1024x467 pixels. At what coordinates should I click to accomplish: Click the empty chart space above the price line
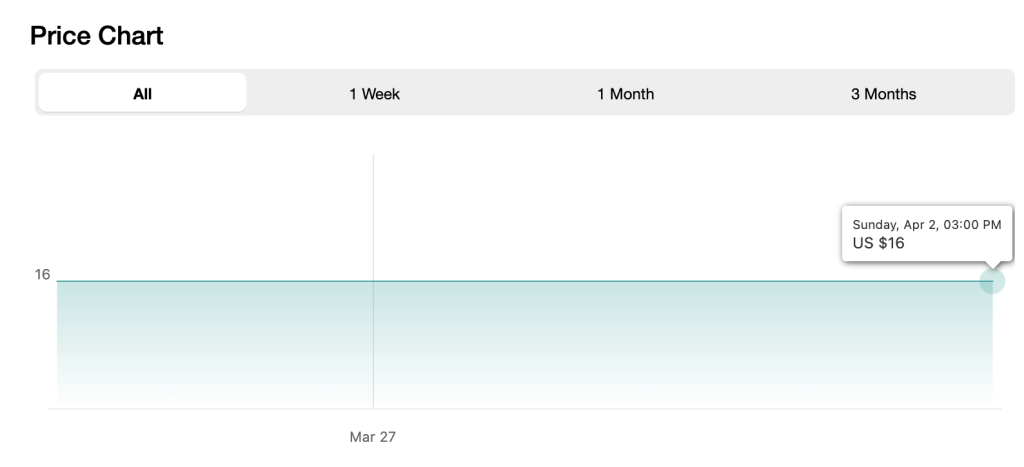(600, 200)
